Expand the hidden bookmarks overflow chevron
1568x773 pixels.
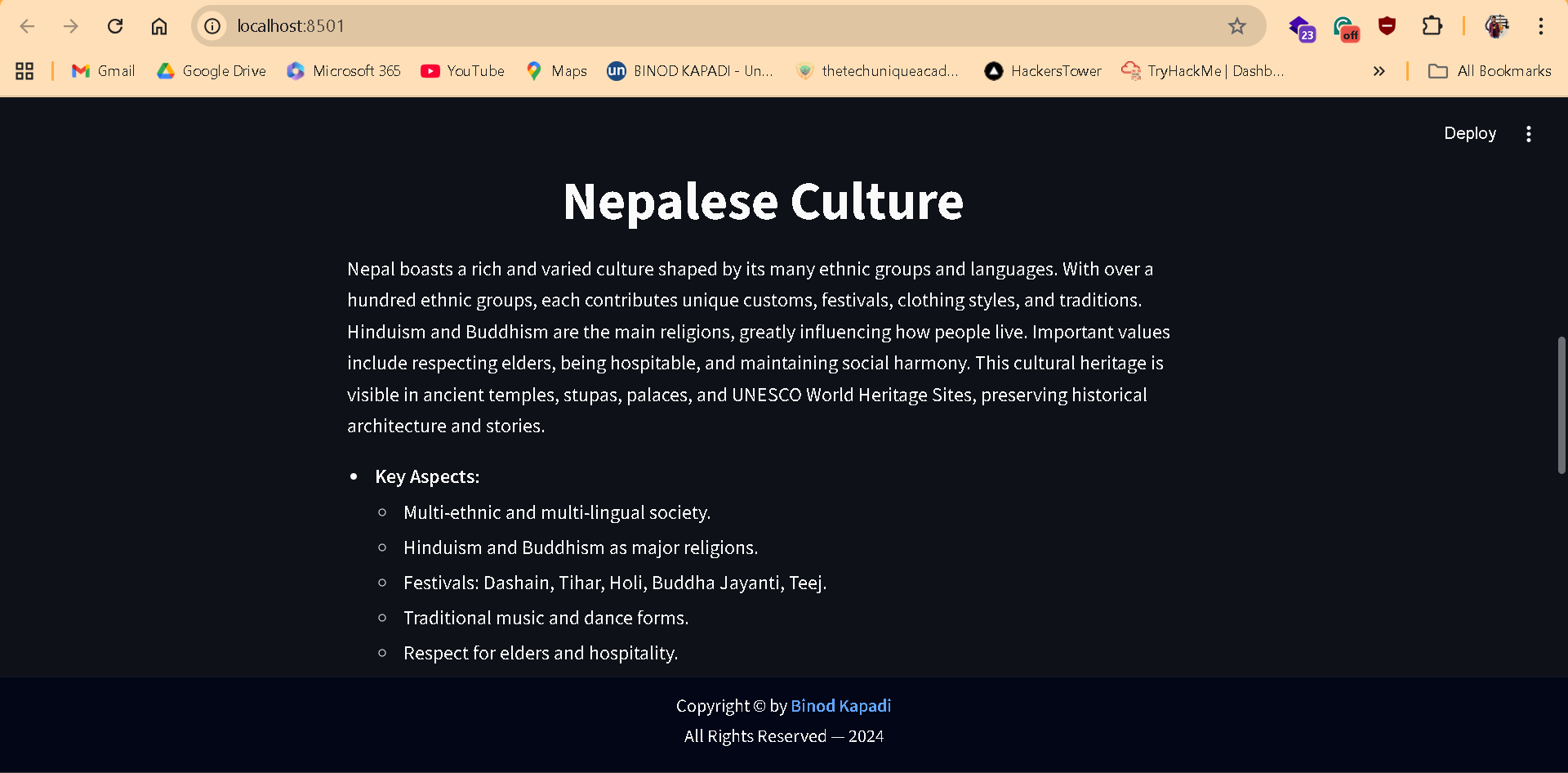coord(1379,71)
